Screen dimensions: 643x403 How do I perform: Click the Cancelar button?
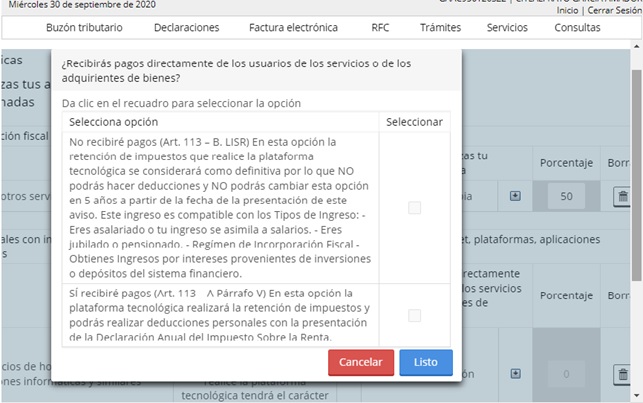click(x=360, y=362)
